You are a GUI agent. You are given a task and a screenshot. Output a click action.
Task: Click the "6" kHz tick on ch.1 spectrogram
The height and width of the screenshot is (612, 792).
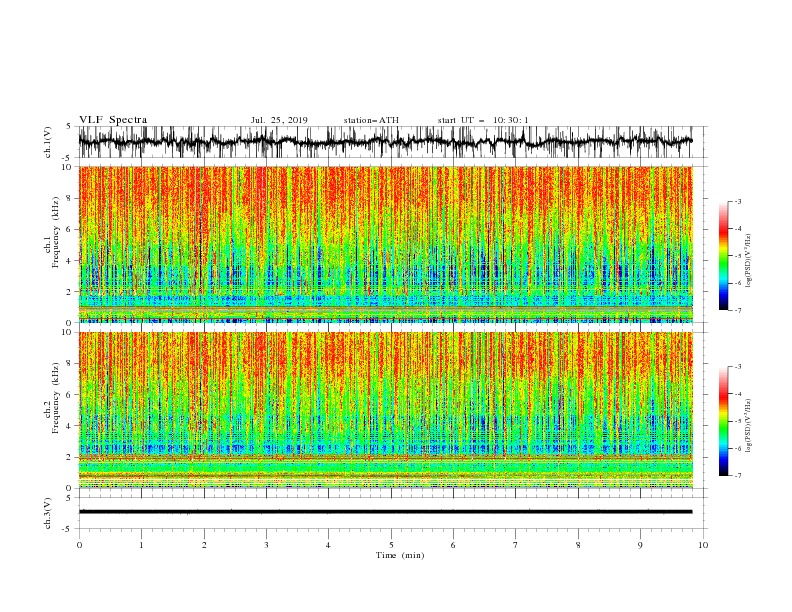pyautogui.click(x=69, y=230)
